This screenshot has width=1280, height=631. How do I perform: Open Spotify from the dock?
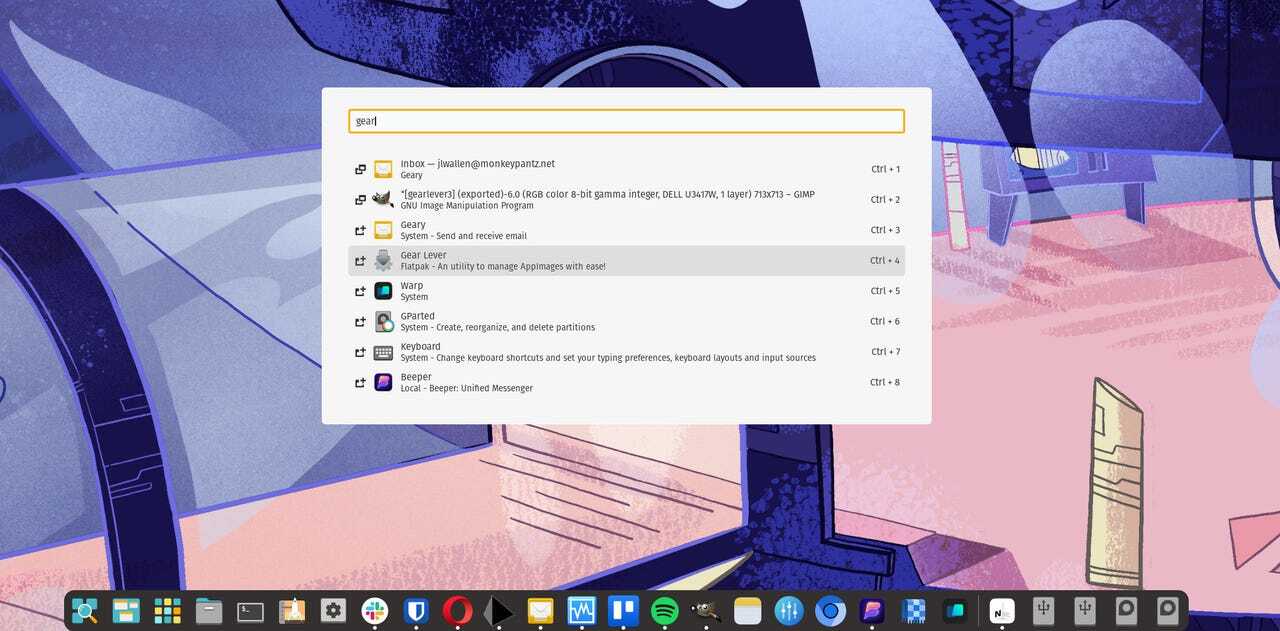coord(665,610)
